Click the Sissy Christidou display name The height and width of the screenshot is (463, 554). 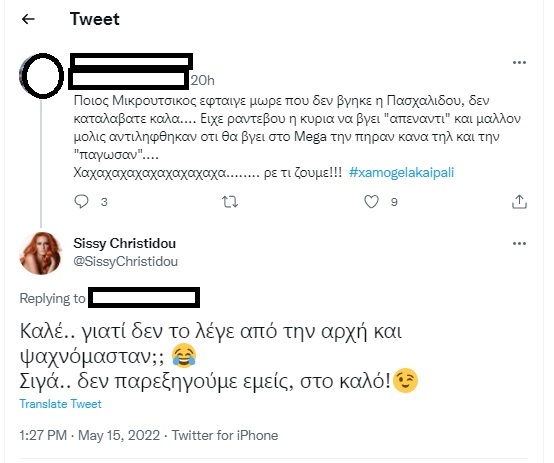click(x=125, y=244)
